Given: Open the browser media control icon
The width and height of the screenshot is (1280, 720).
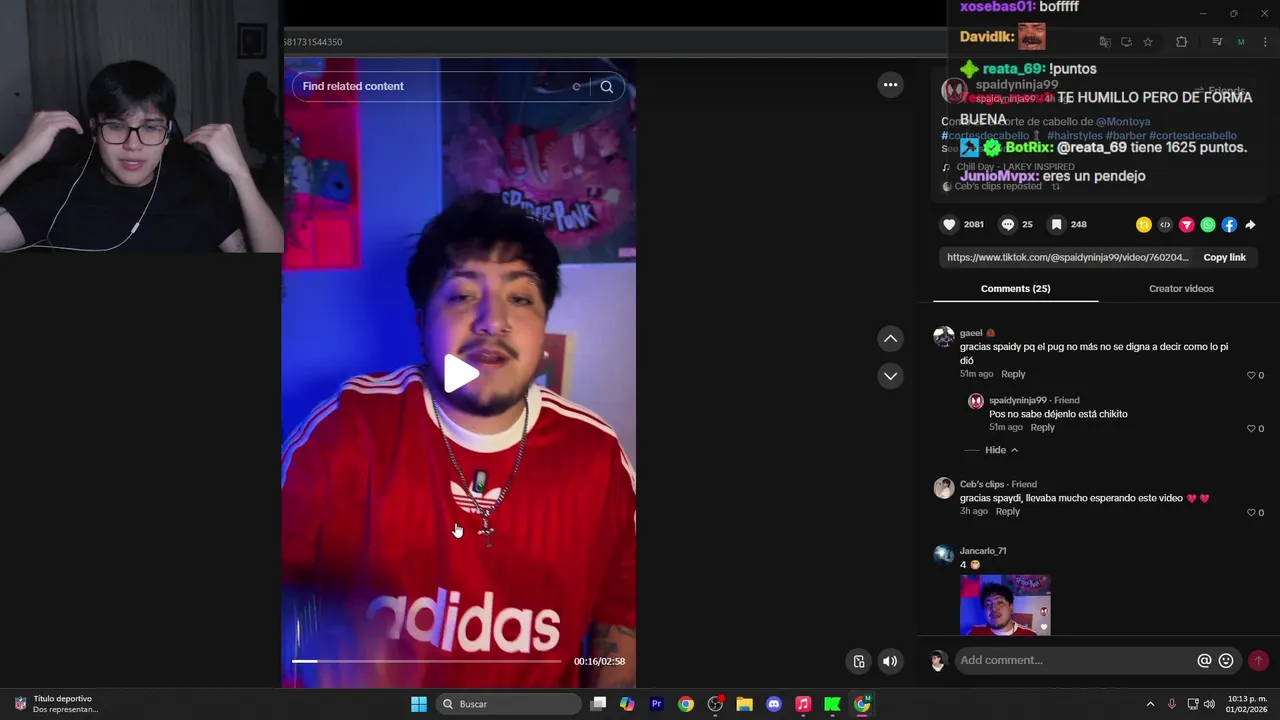Looking at the screenshot, I should (x=1217, y=42).
